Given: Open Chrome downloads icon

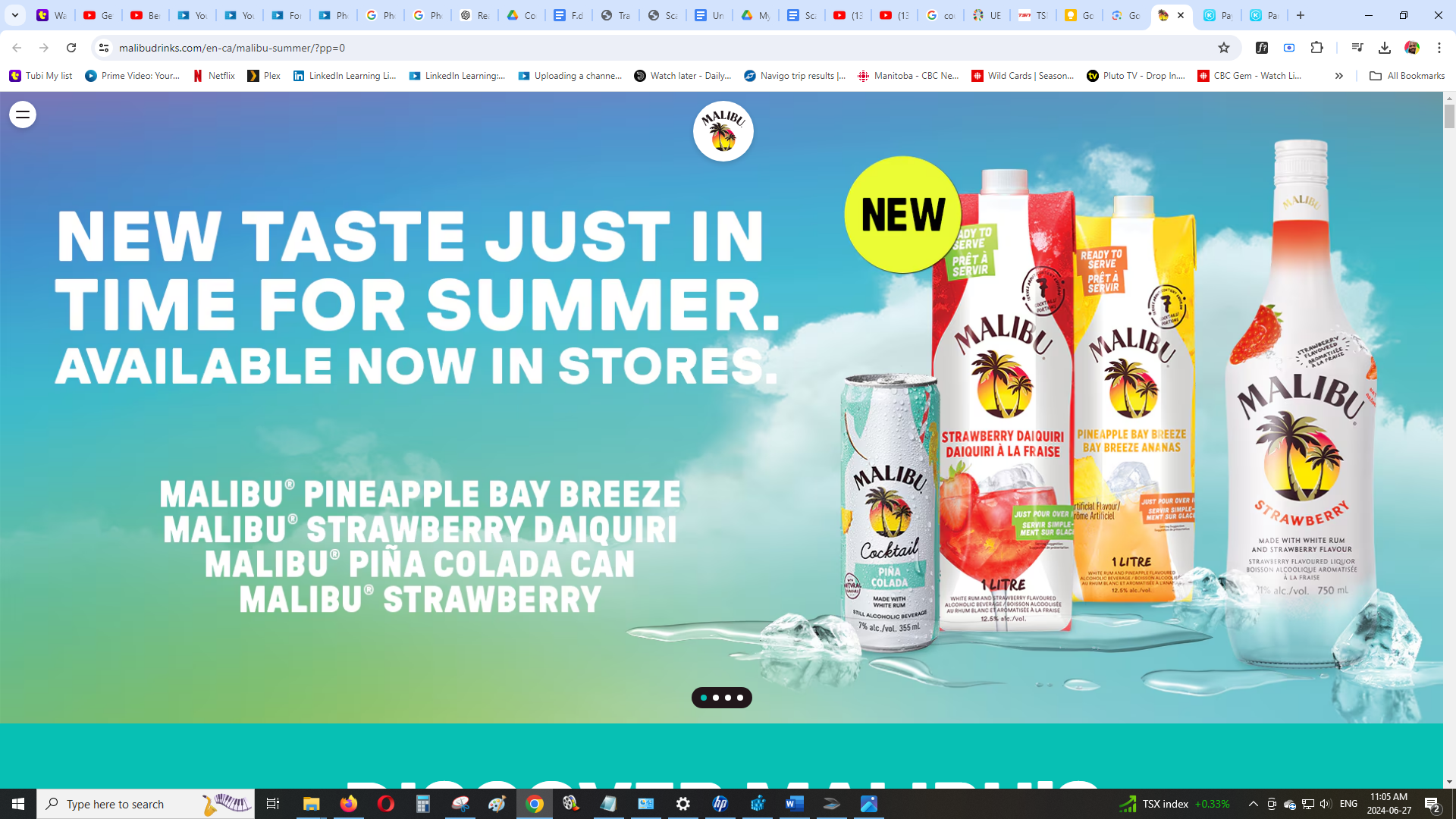Looking at the screenshot, I should 1384,48.
